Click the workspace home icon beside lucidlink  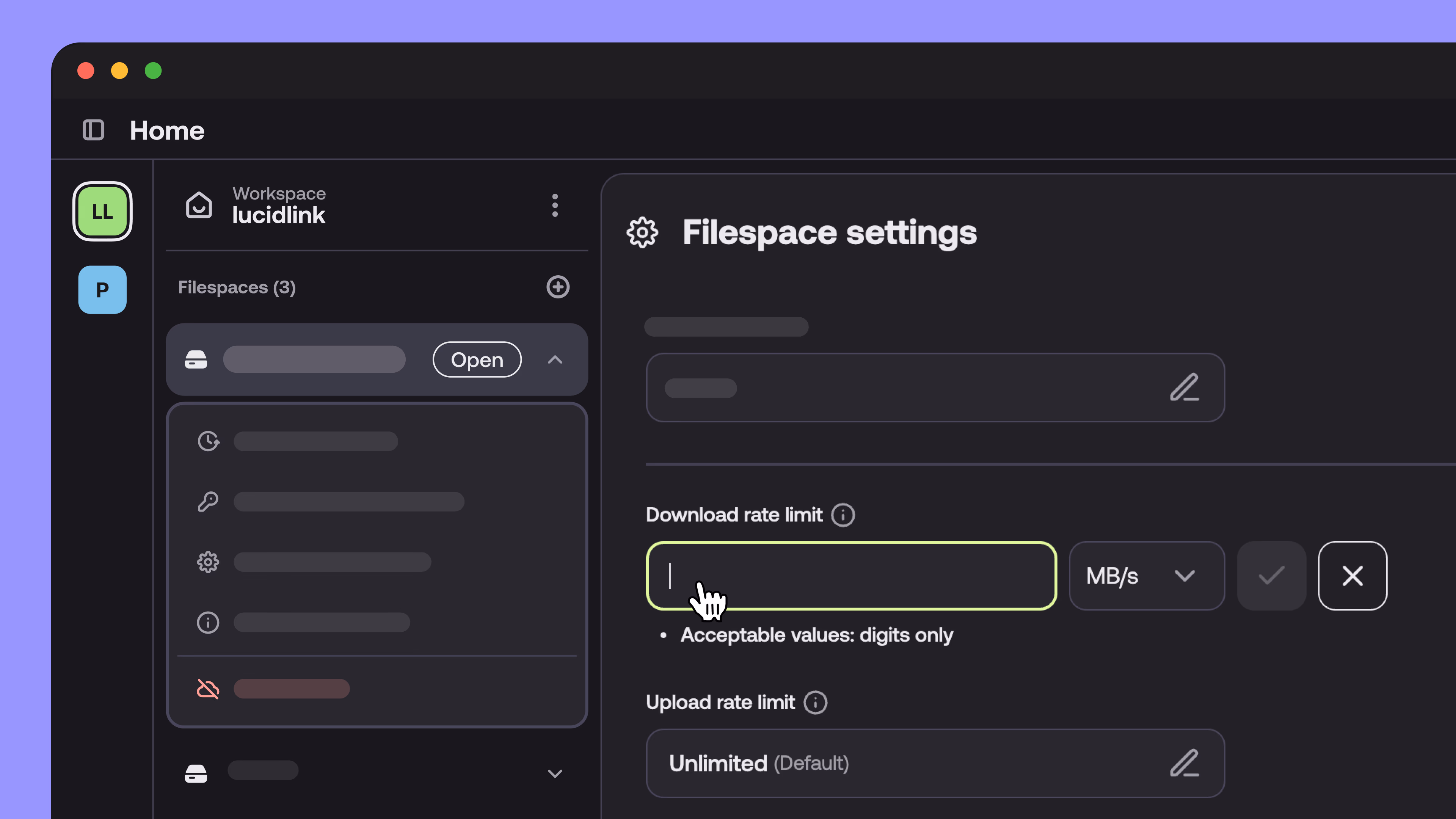[199, 205]
